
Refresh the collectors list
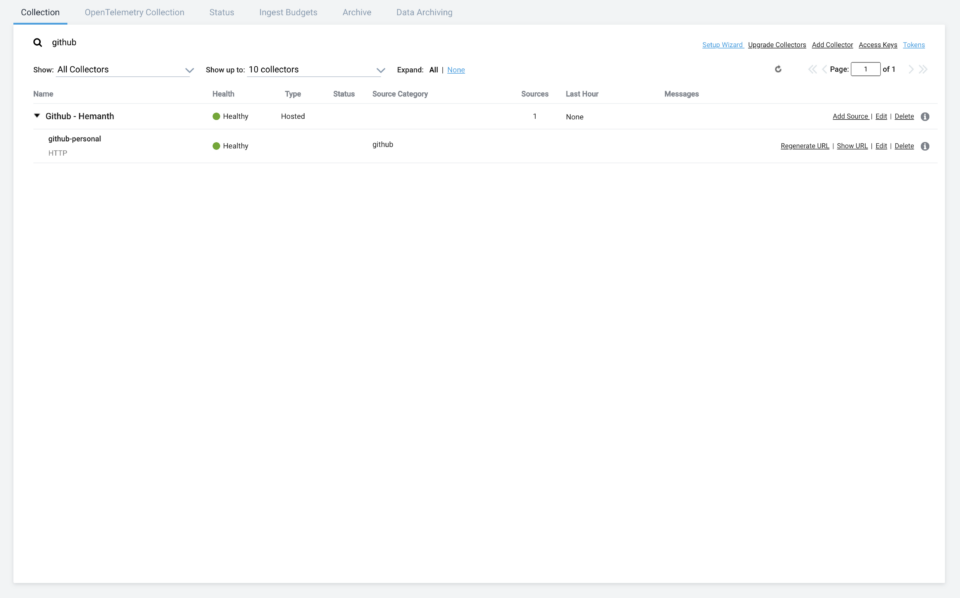click(778, 69)
